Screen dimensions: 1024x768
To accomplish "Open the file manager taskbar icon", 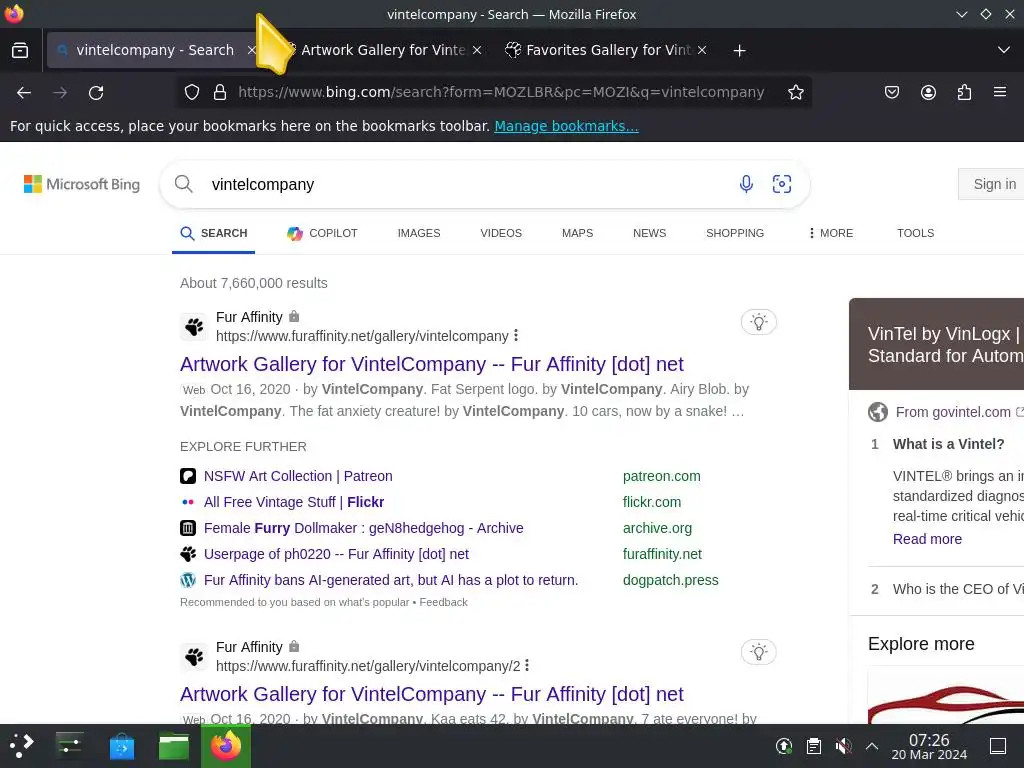I will [x=174, y=746].
